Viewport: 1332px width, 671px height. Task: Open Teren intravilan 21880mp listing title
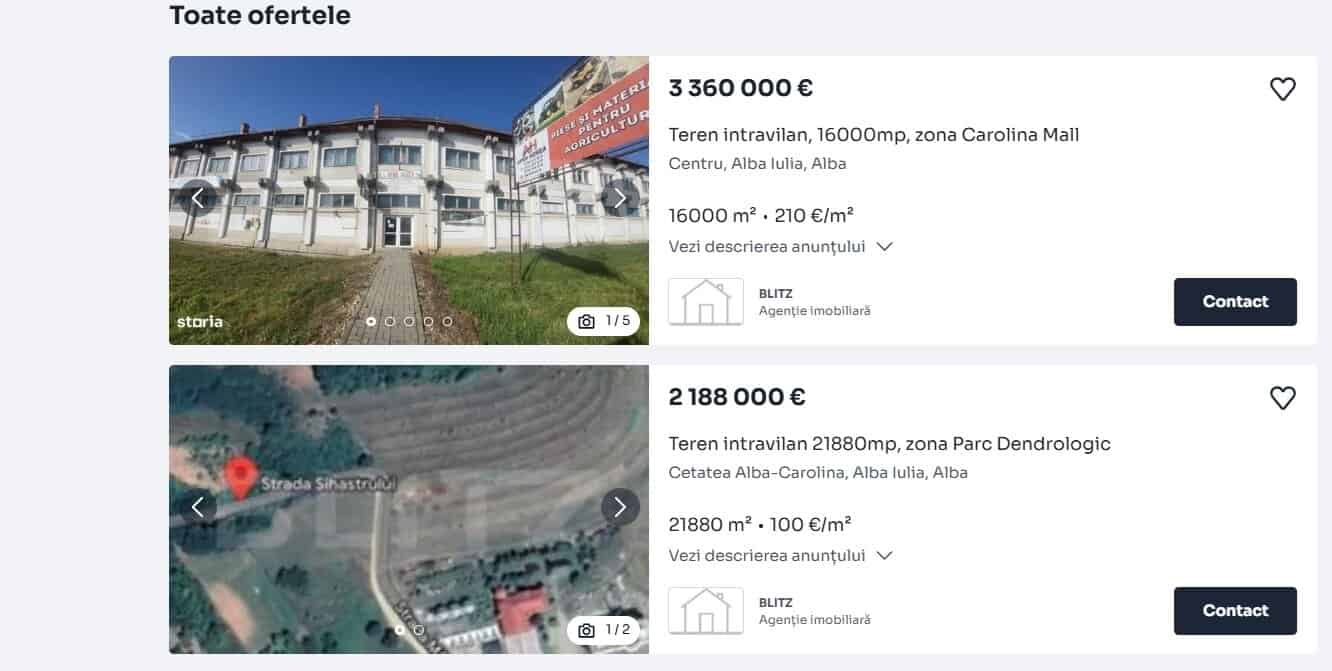(889, 444)
